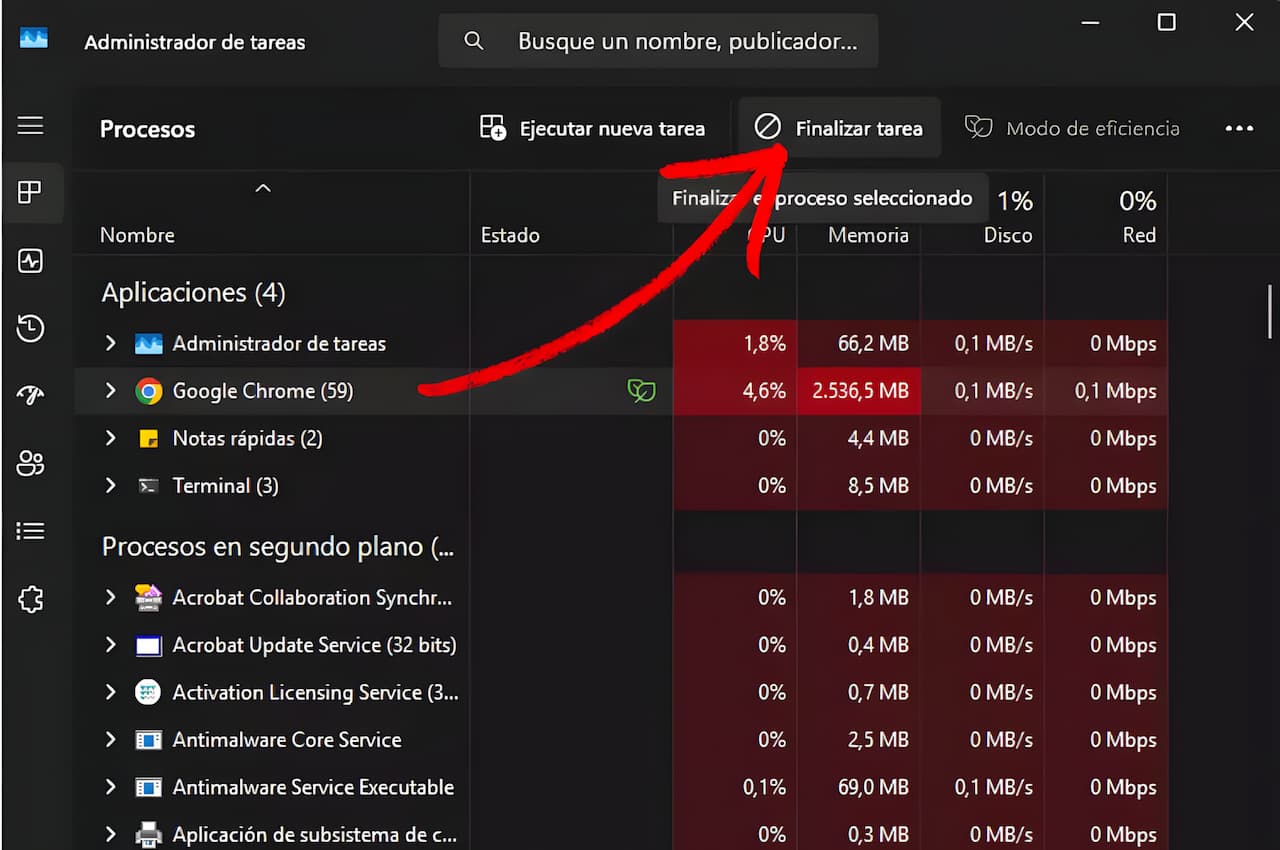Expand the Google Chrome process group
This screenshot has height=850, width=1280.
tap(111, 391)
